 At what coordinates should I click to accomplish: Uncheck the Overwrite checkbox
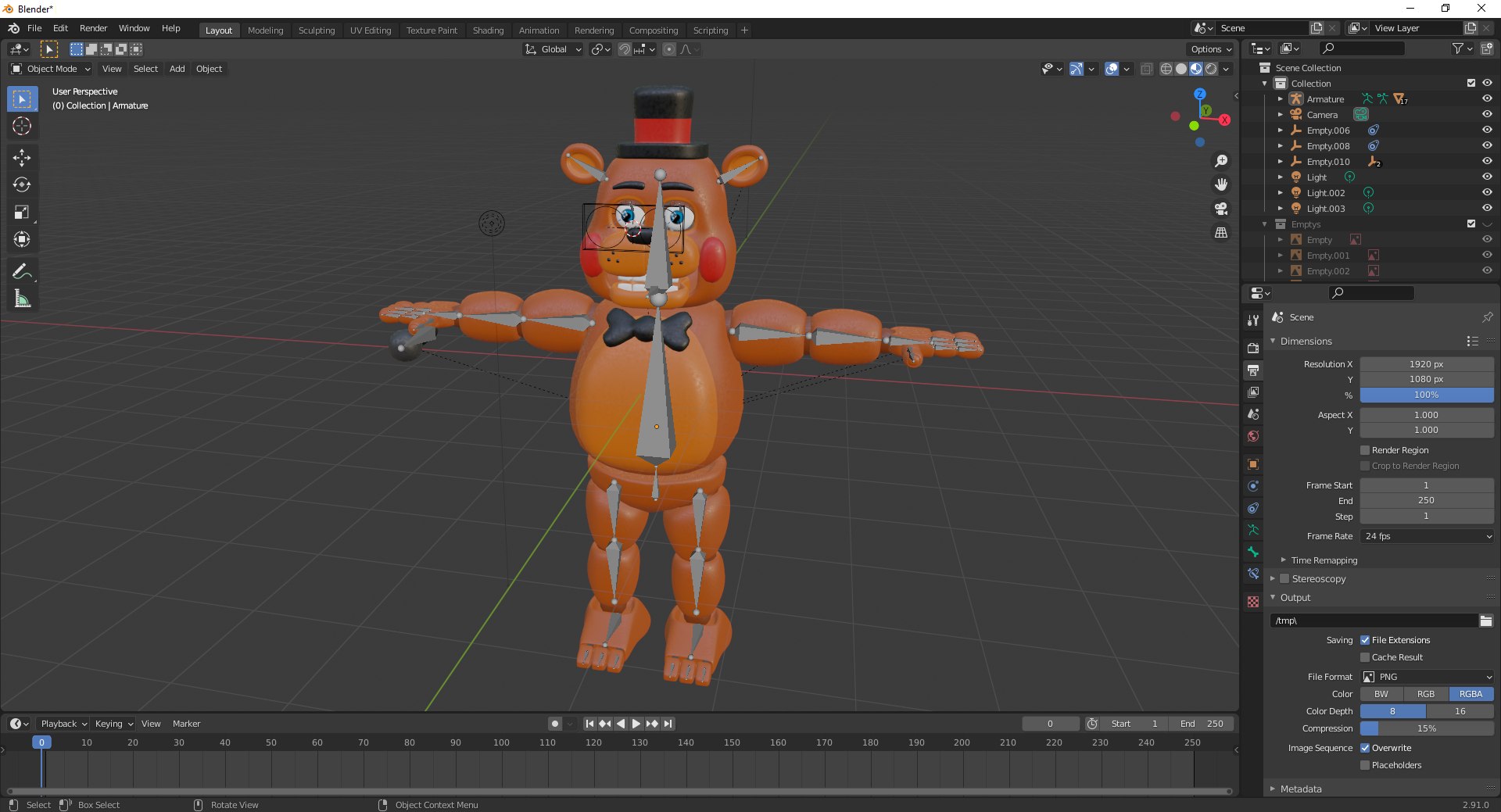click(1365, 748)
